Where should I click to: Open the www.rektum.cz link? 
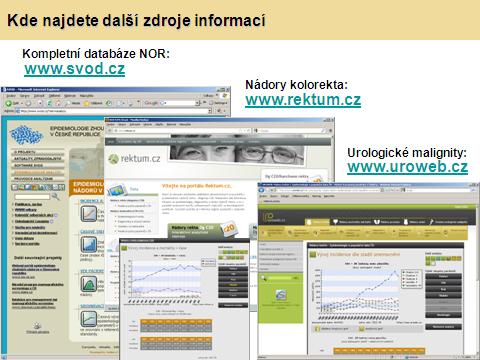point(303,100)
